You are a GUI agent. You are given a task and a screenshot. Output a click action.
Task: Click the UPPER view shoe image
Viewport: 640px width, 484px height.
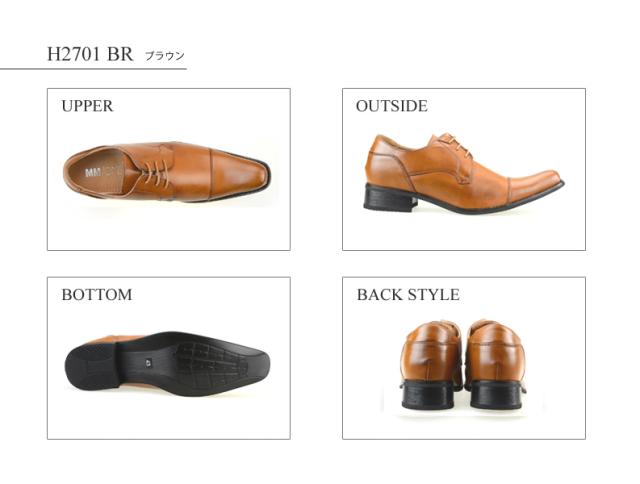click(167, 172)
